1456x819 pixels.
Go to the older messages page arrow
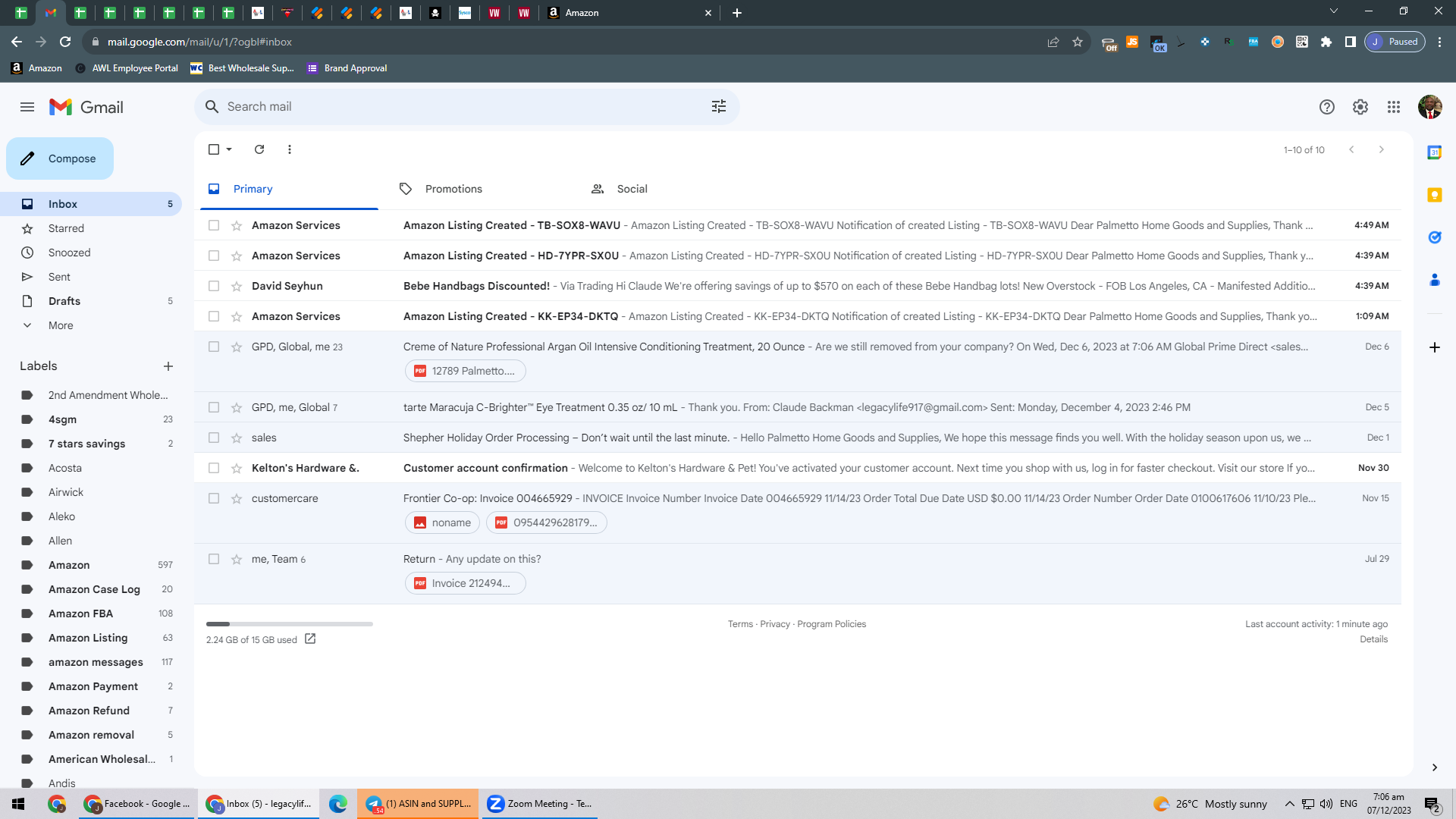[1382, 149]
